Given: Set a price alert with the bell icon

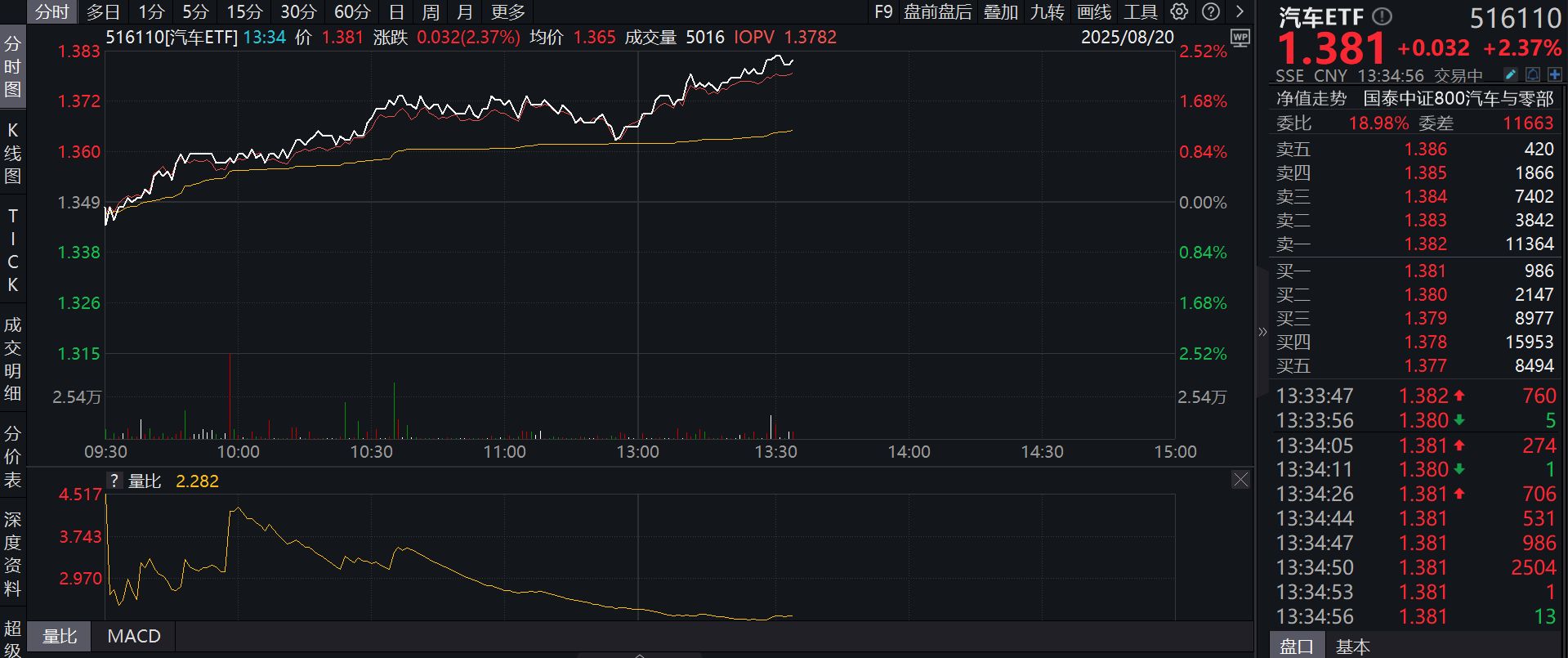Looking at the screenshot, I should point(1533,75).
